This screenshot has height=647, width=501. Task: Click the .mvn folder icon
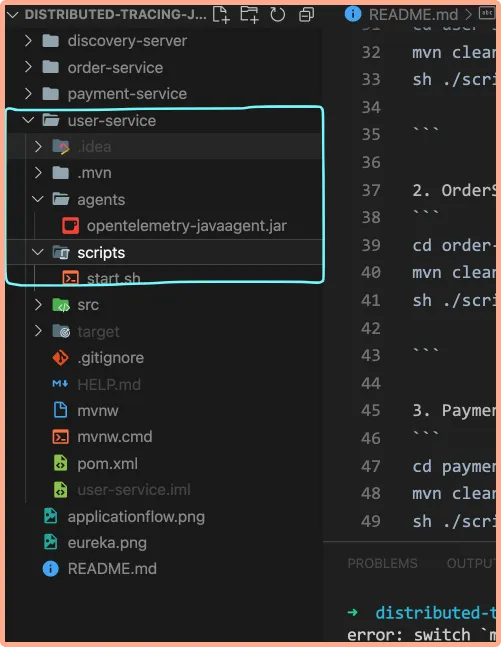(61, 172)
